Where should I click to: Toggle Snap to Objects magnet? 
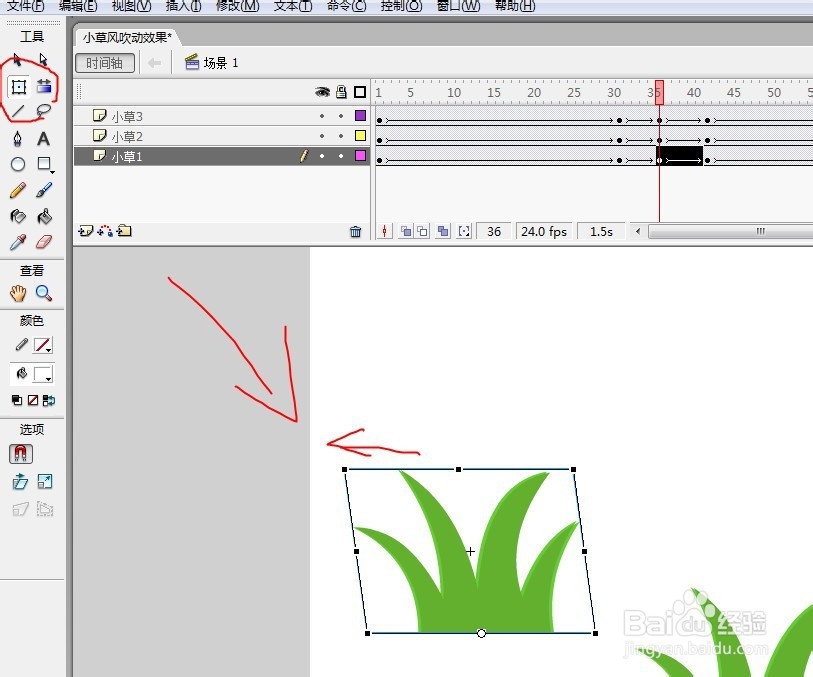point(21,454)
